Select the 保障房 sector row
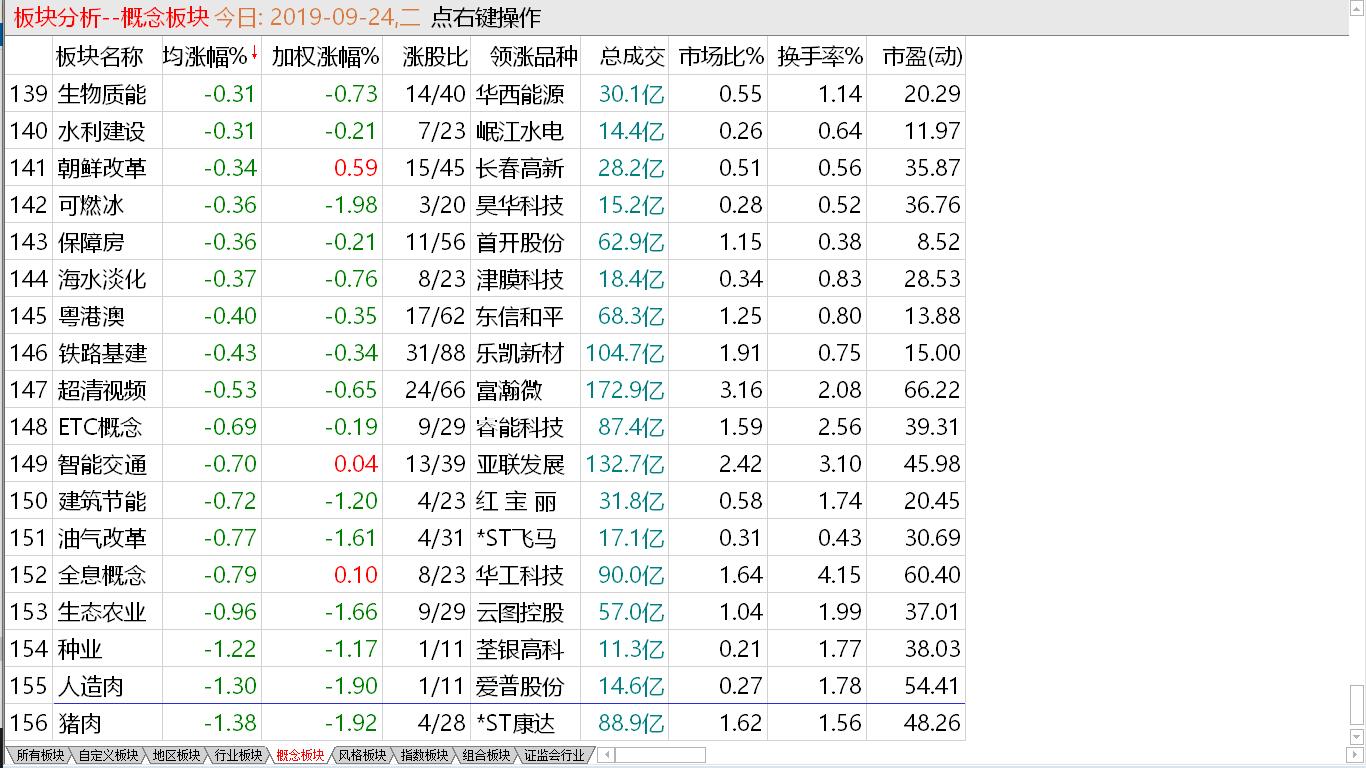Image resolution: width=1366 pixels, height=768 pixels. (485, 242)
